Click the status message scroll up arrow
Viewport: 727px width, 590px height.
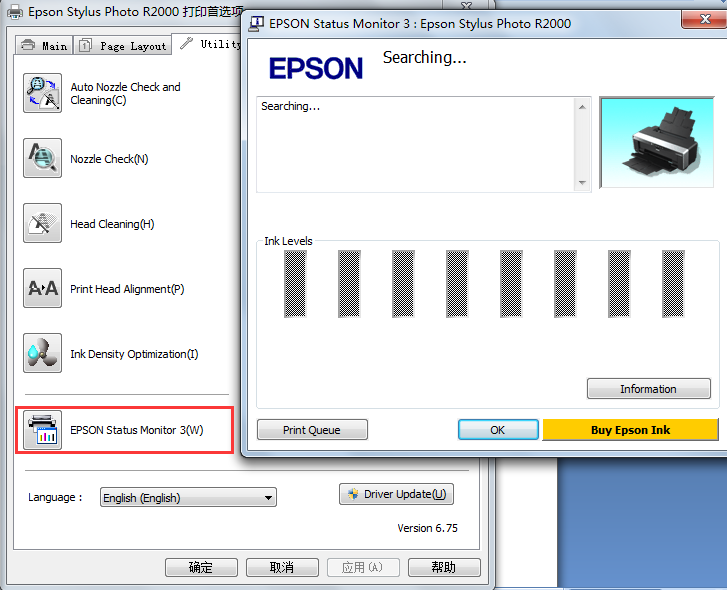pyautogui.click(x=582, y=107)
